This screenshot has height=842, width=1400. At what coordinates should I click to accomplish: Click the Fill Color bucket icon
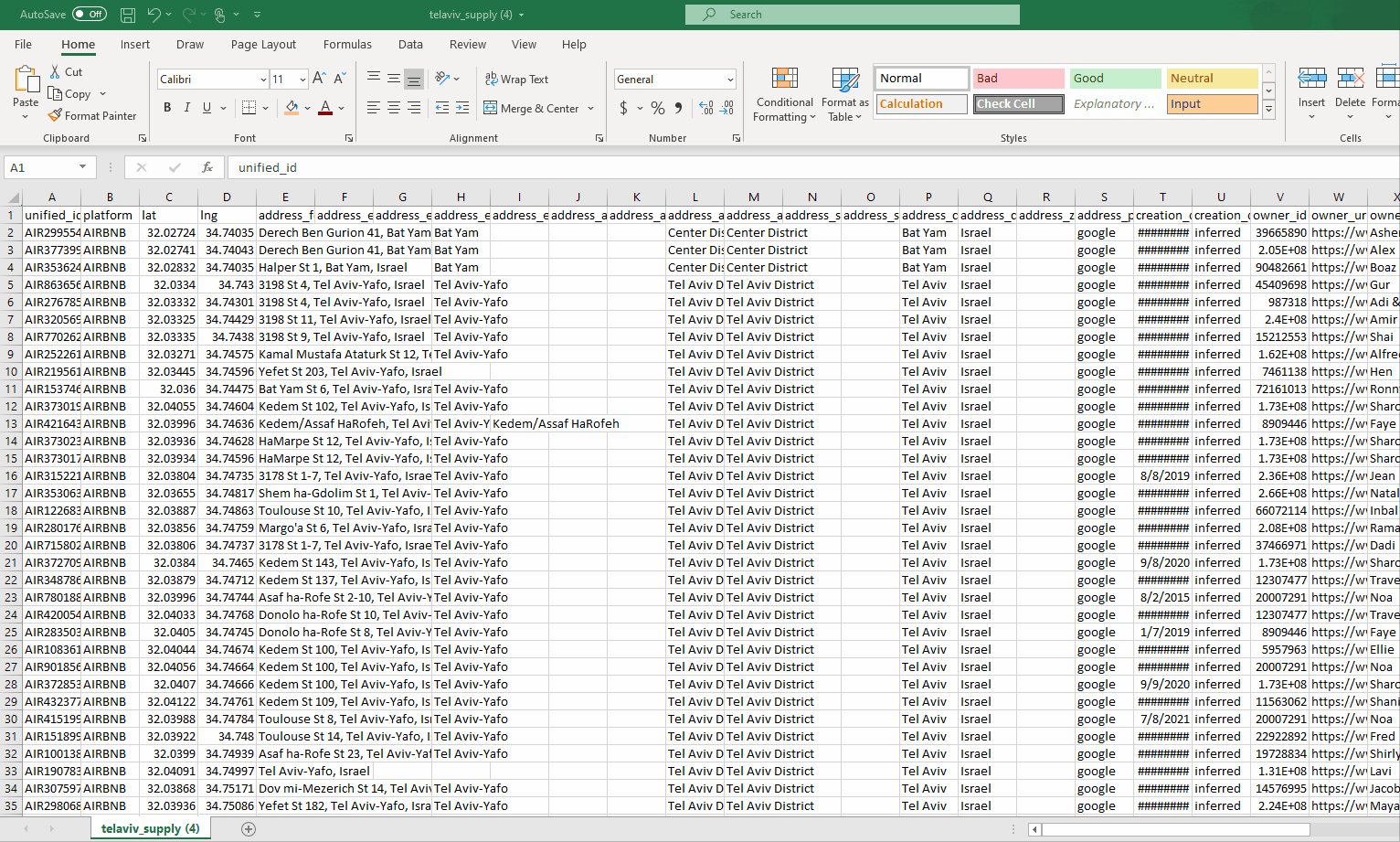(x=292, y=108)
